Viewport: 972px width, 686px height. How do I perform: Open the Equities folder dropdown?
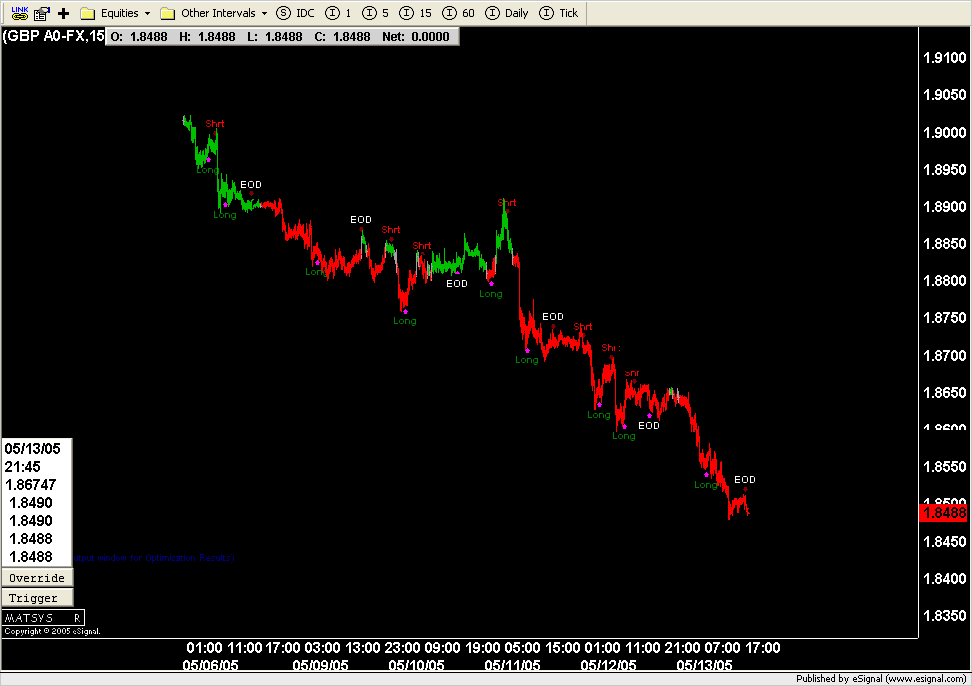pos(115,13)
